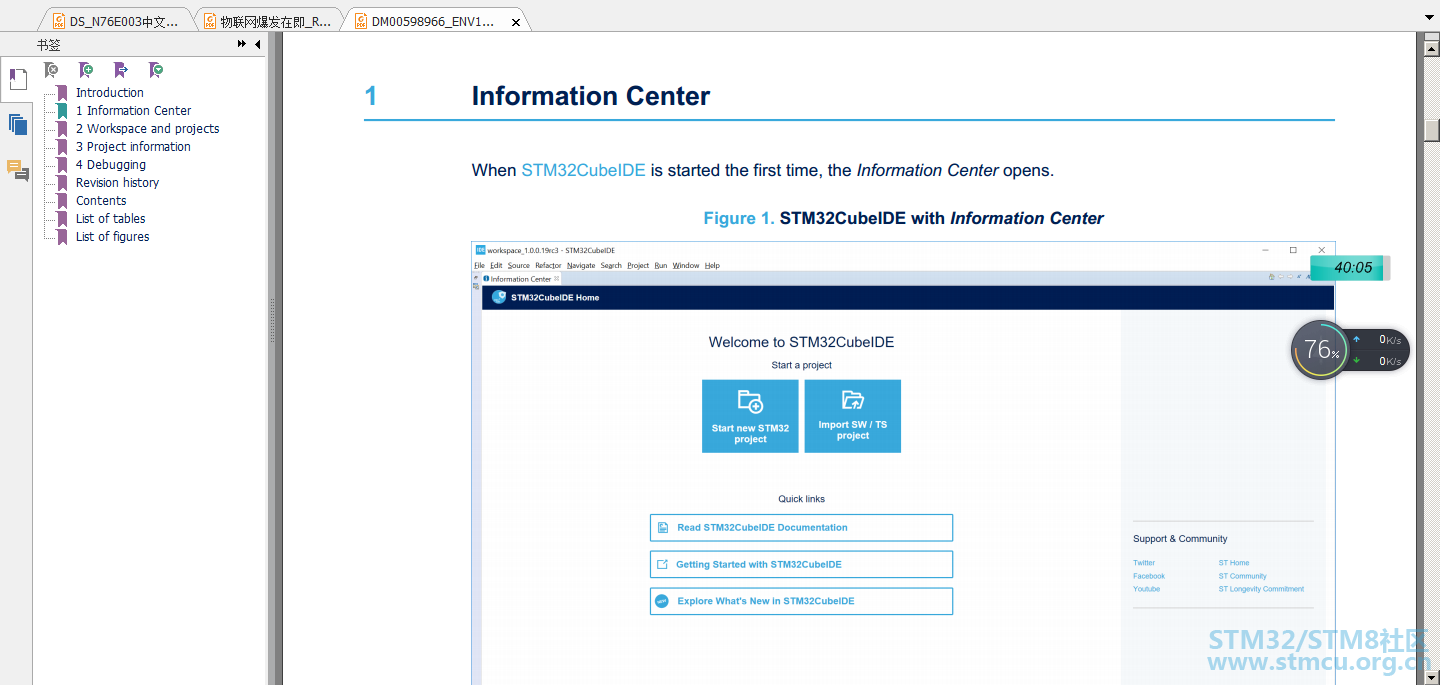
Task: Click Explore What's New in STM32CubeIDE in figure
Action: click(x=801, y=601)
